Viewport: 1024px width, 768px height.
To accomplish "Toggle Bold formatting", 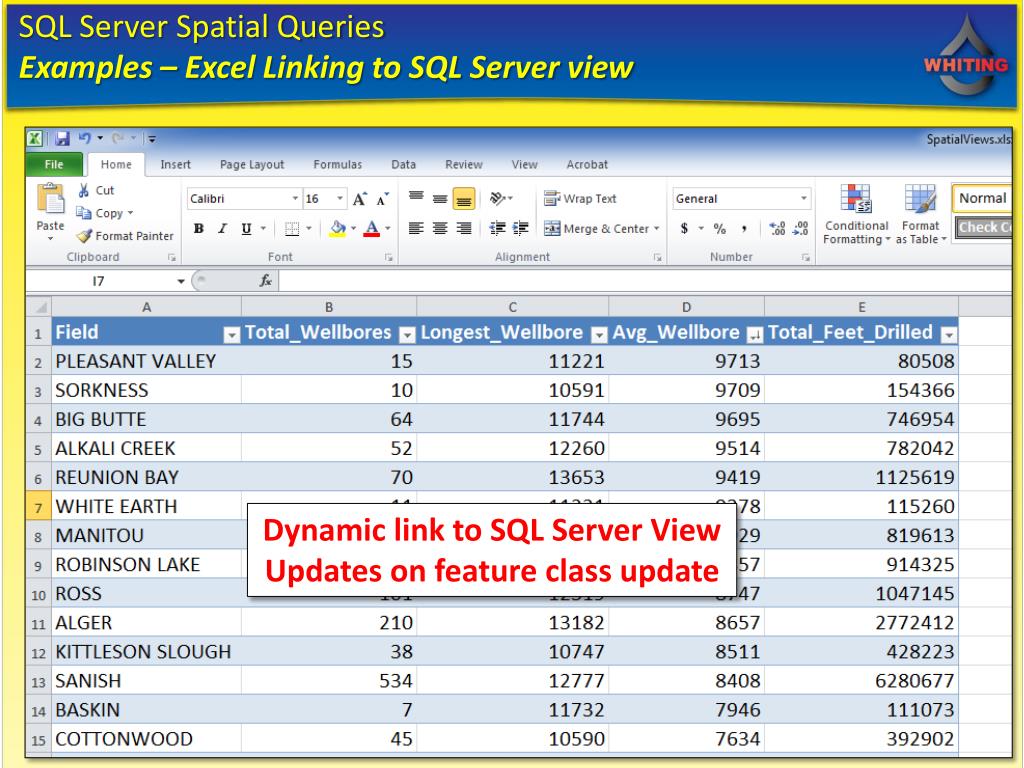I will click(x=199, y=229).
